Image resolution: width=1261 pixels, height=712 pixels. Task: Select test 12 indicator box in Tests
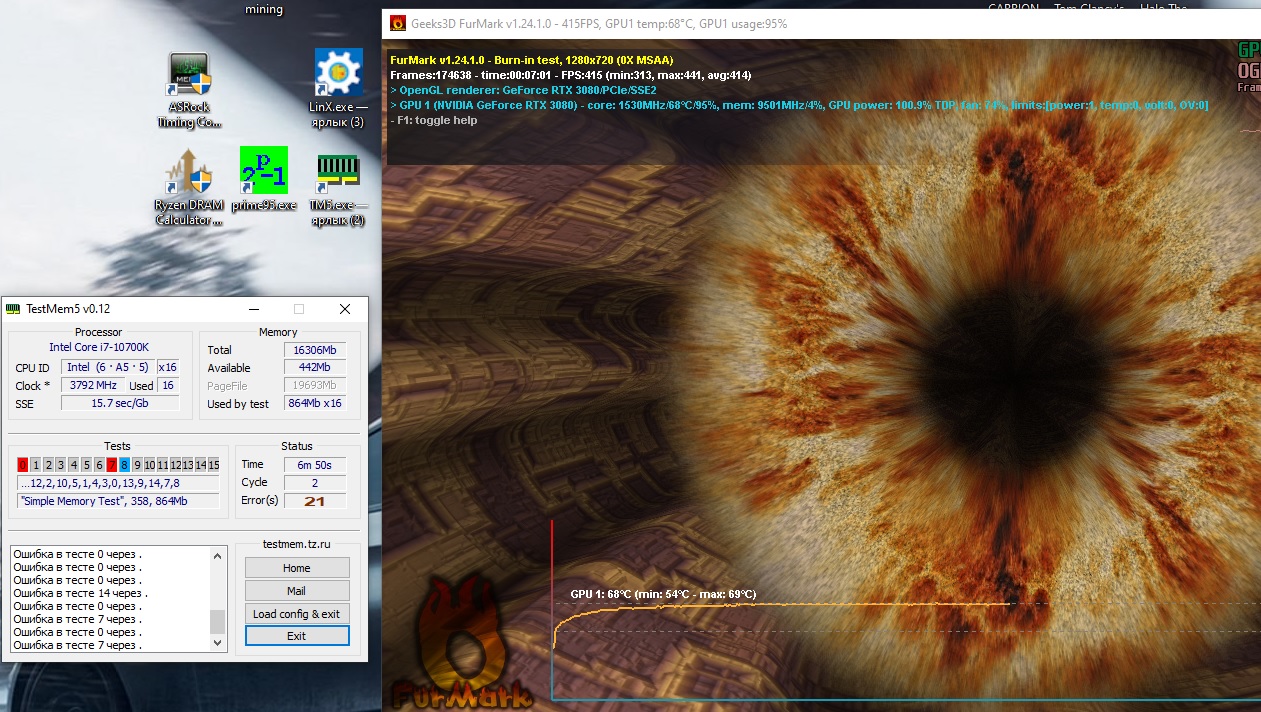point(175,465)
